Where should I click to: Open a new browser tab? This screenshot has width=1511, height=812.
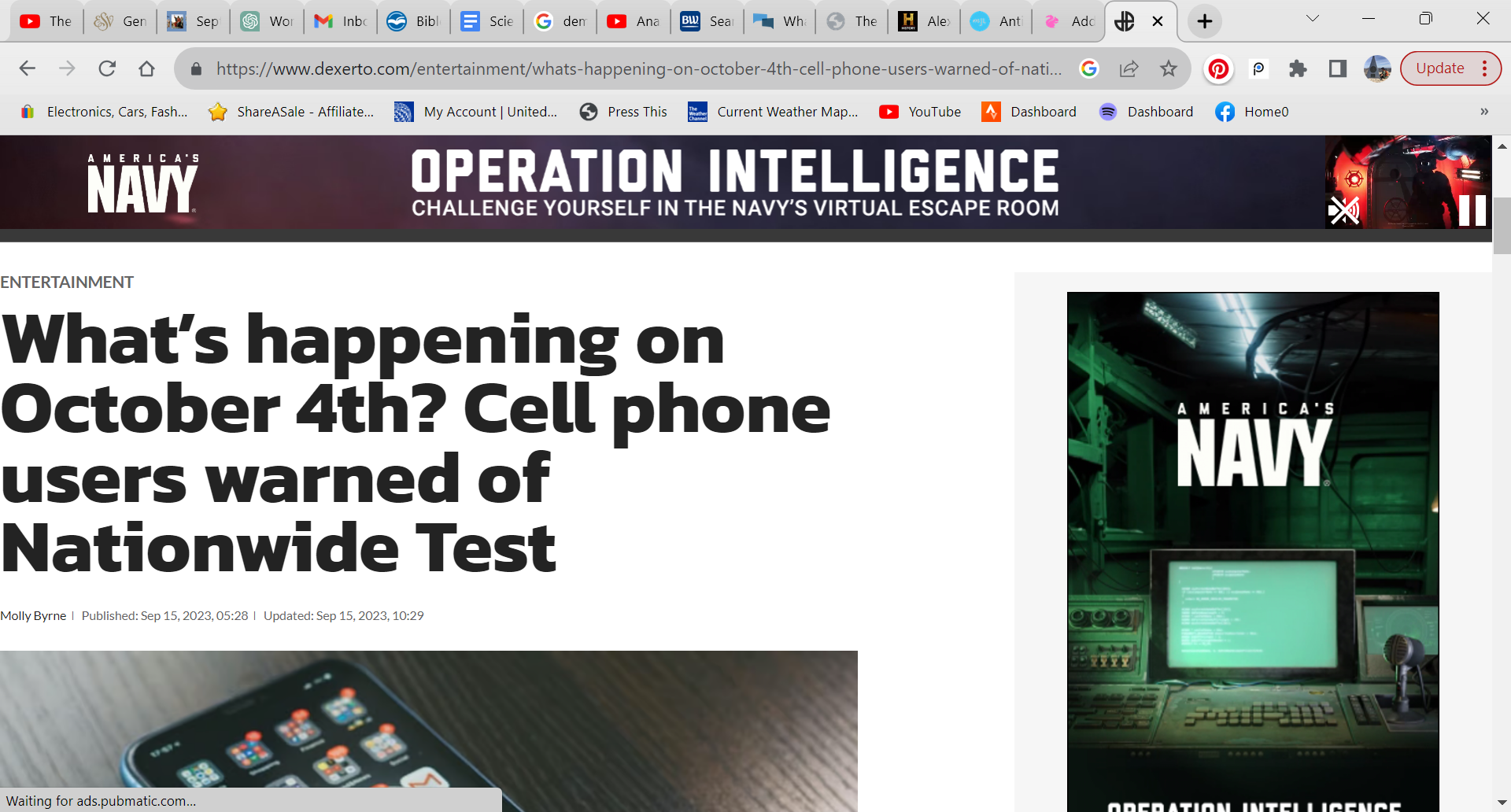[1204, 21]
